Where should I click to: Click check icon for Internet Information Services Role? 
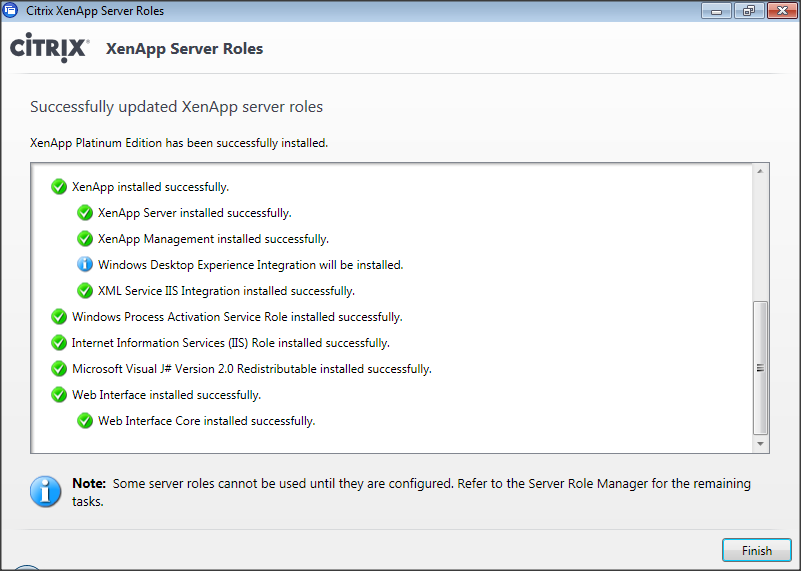coord(59,343)
